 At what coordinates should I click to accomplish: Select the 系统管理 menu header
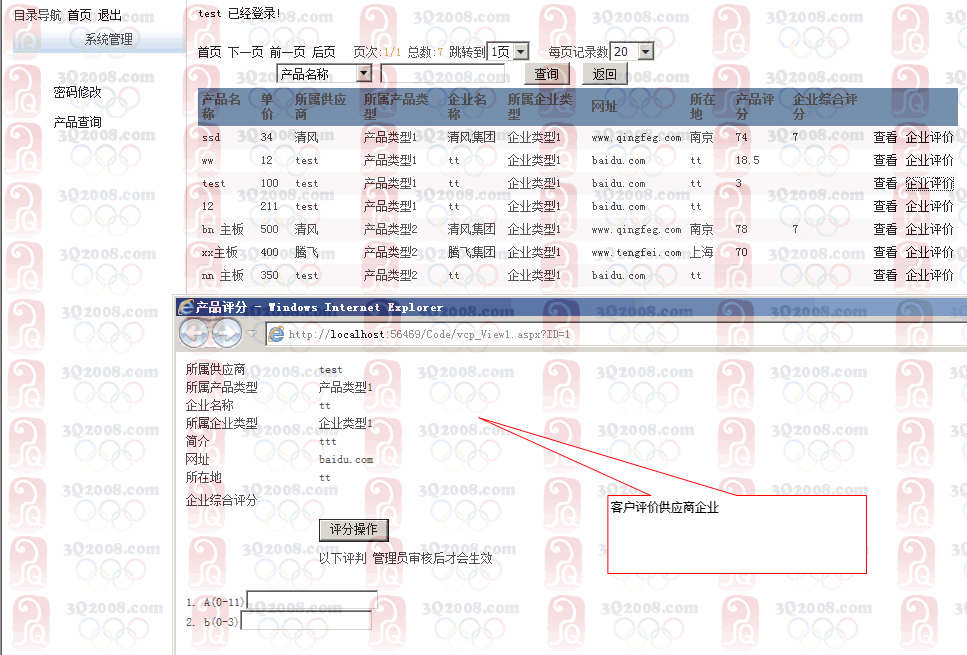109,39
